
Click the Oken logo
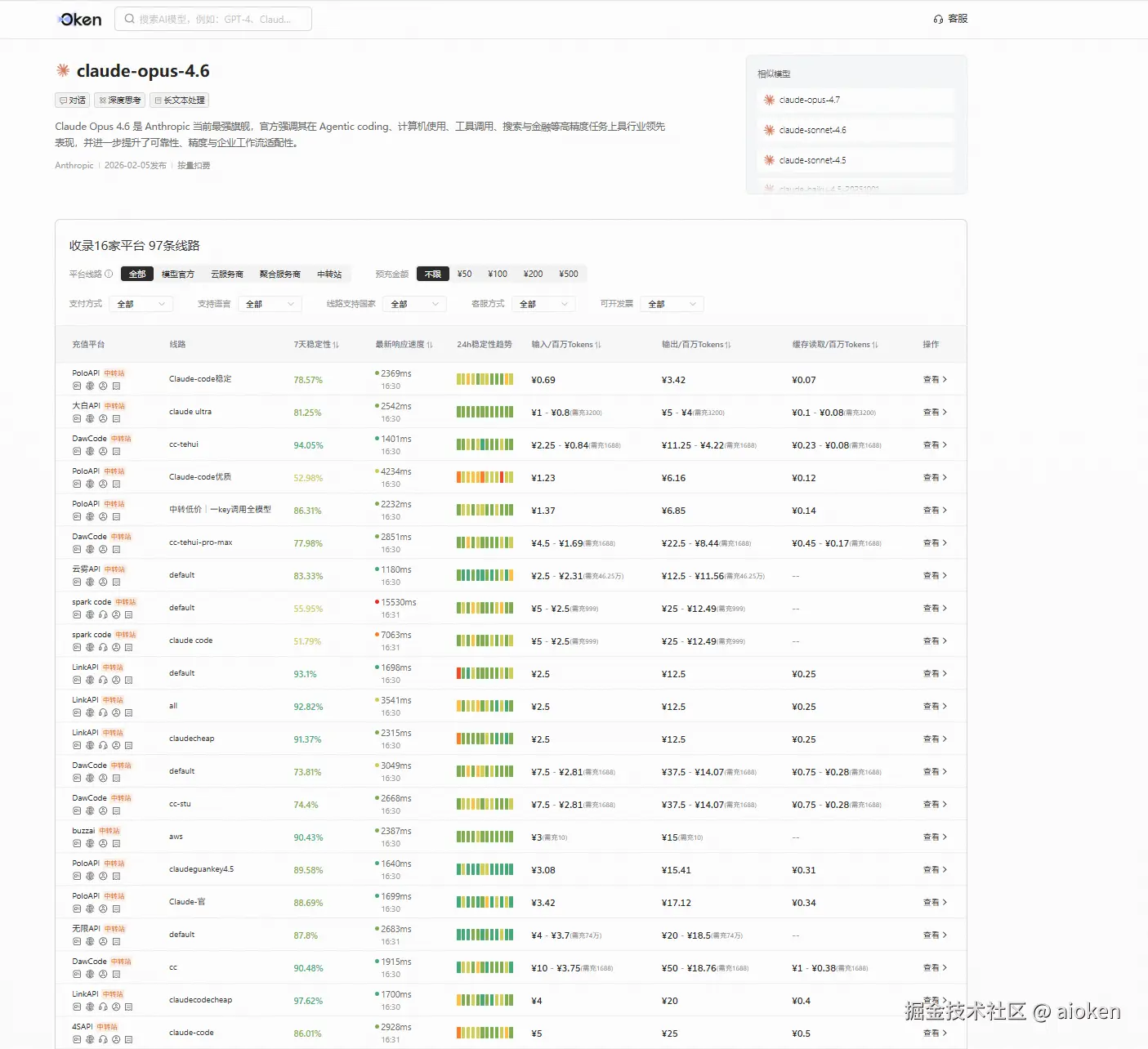click(79, 19)
